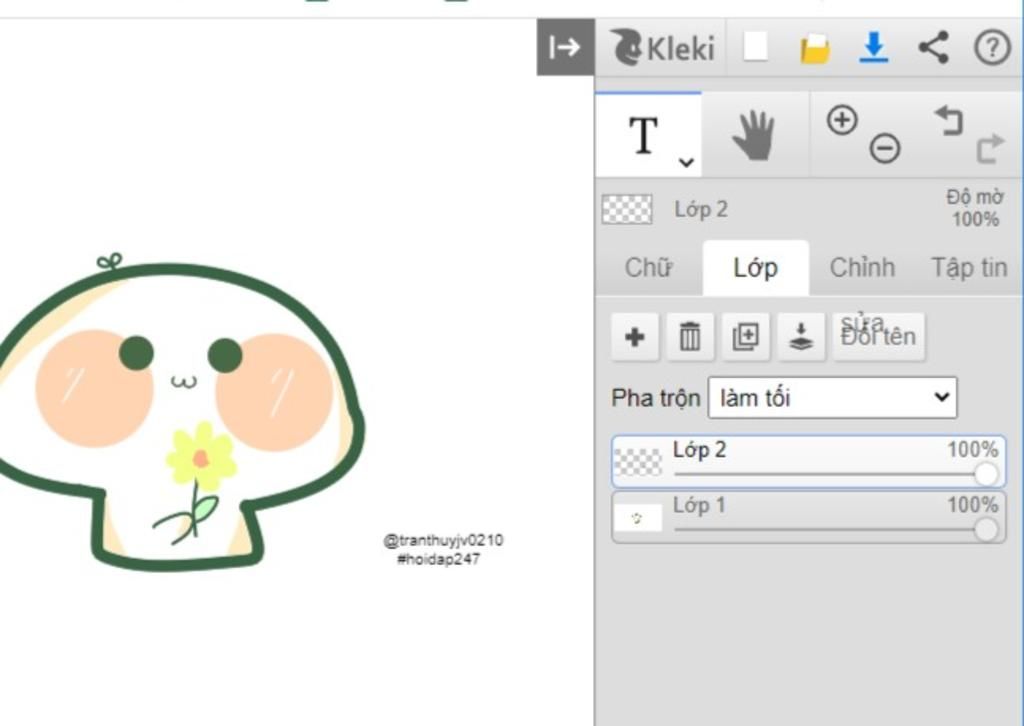
Task: Zoom out with the minus magnifier
Action: click(885, 148)
